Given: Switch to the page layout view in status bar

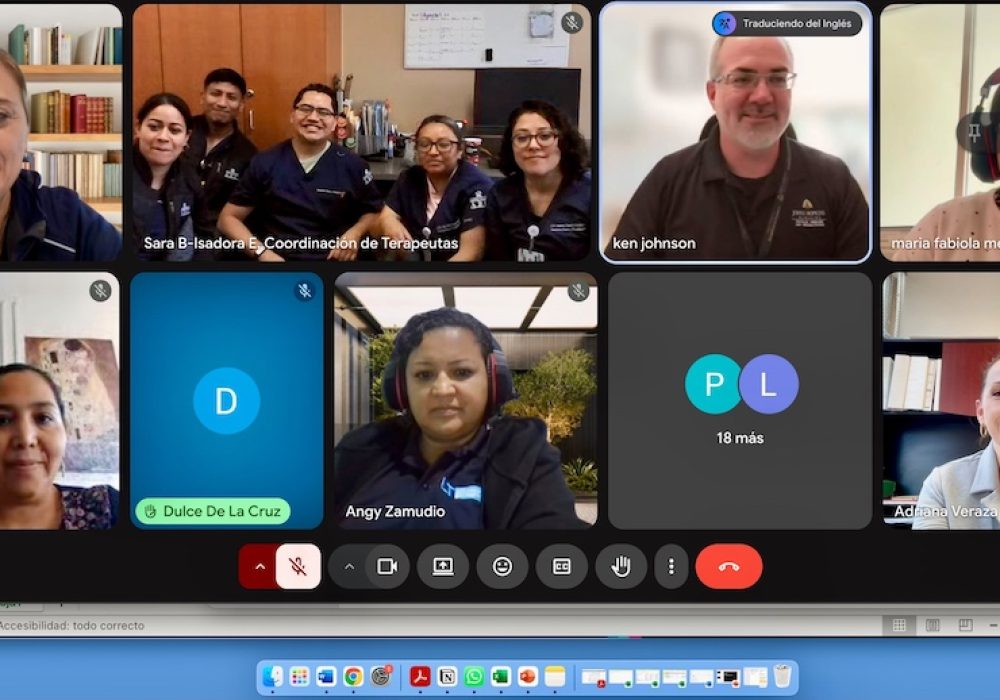Looking at the screenshot, I should coord(932,625).
